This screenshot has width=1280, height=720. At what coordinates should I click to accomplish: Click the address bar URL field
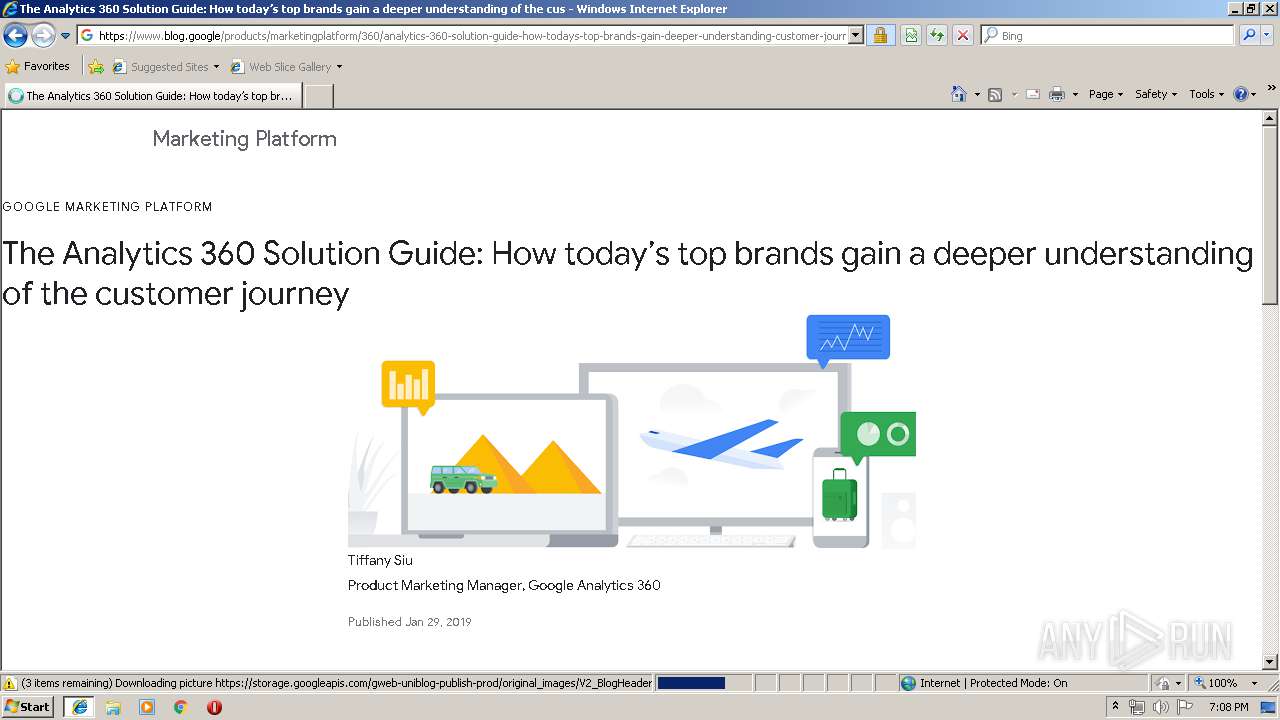pos(463,36)
